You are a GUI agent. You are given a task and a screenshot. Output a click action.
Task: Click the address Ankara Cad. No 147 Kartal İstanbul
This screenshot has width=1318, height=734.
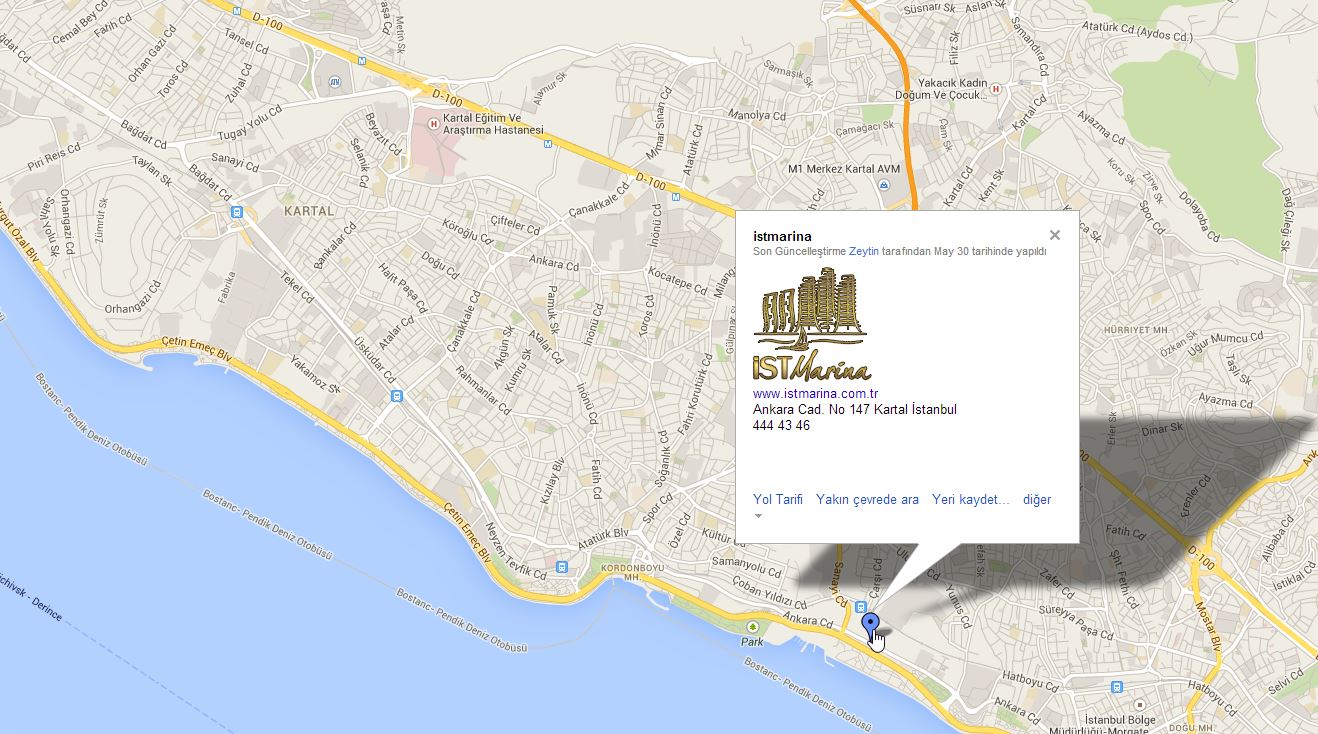click(855, 410)
